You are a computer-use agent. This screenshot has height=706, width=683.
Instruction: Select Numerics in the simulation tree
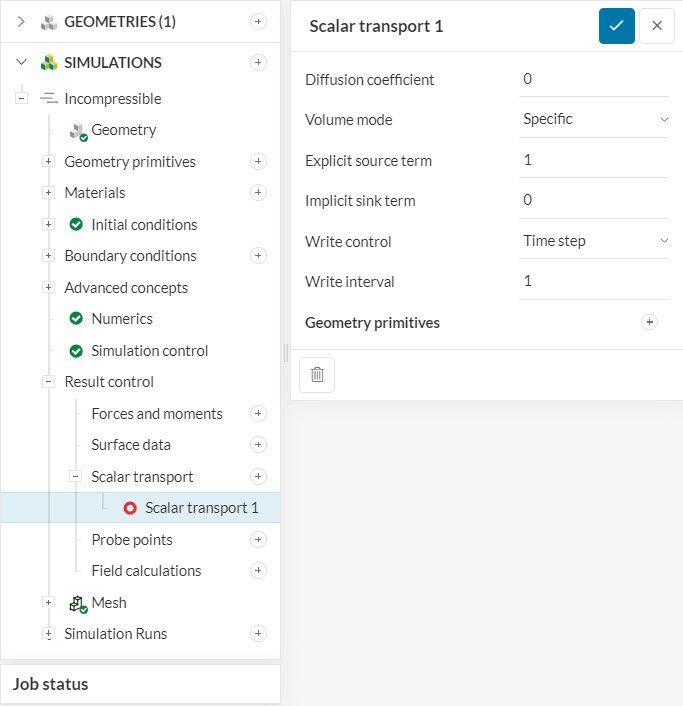pyautogui.click(x=121, y=319)
